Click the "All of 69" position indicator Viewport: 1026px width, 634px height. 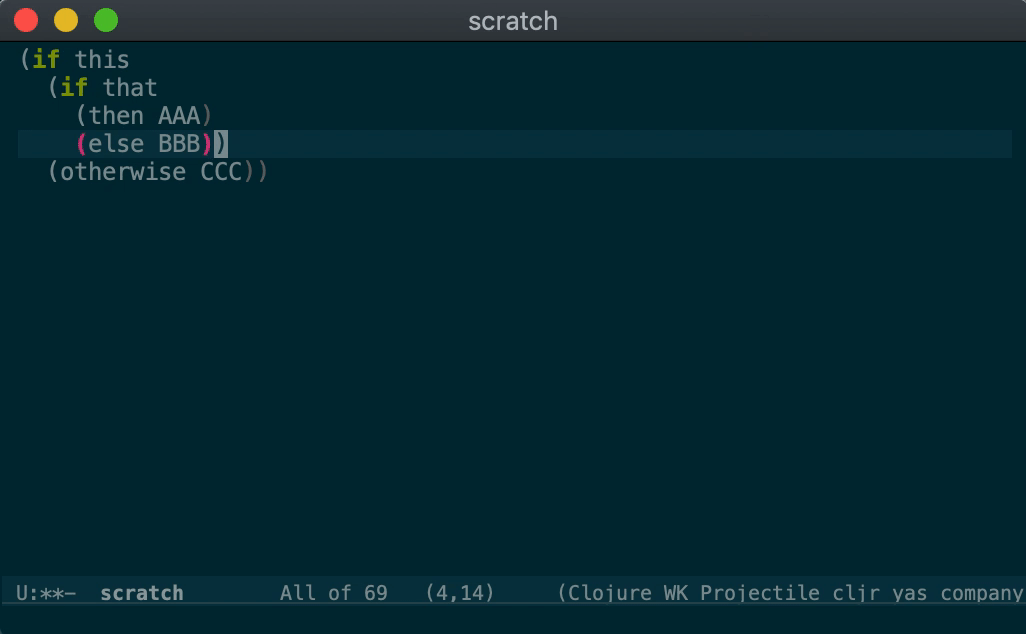[333, 593]
